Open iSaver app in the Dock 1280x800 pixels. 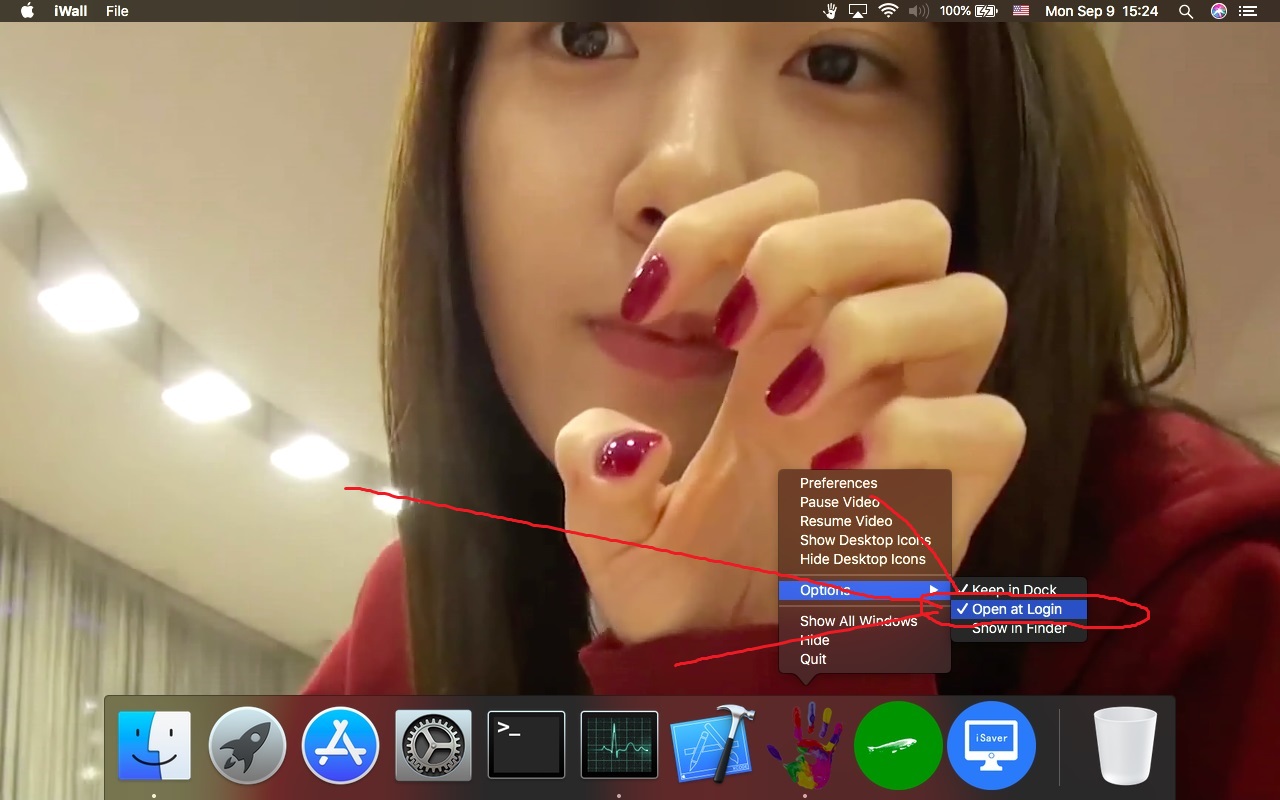pyautogui.click(x=991, y=745)
